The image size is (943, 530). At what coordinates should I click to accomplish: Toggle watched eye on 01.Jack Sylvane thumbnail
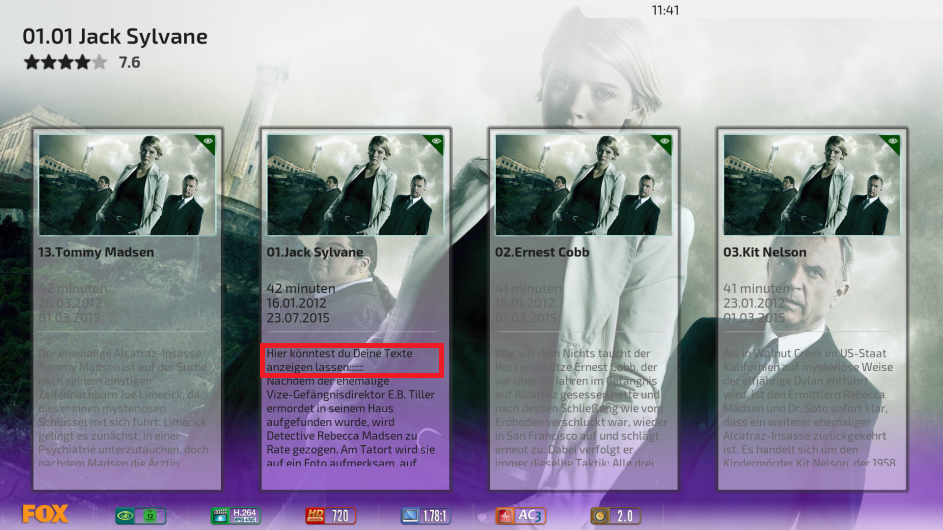pos(436,141)
